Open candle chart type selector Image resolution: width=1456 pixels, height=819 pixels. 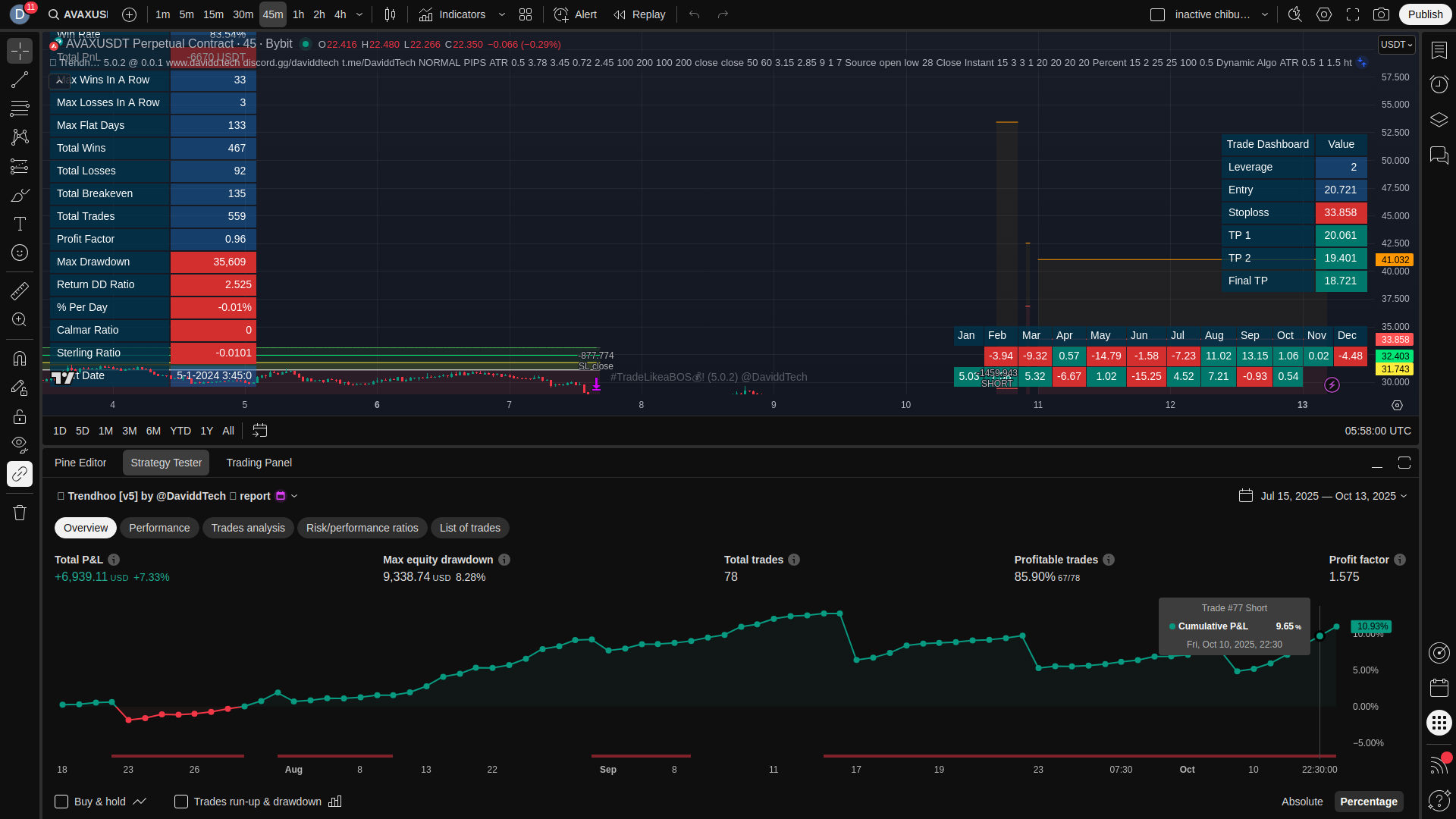coord(390,14)
